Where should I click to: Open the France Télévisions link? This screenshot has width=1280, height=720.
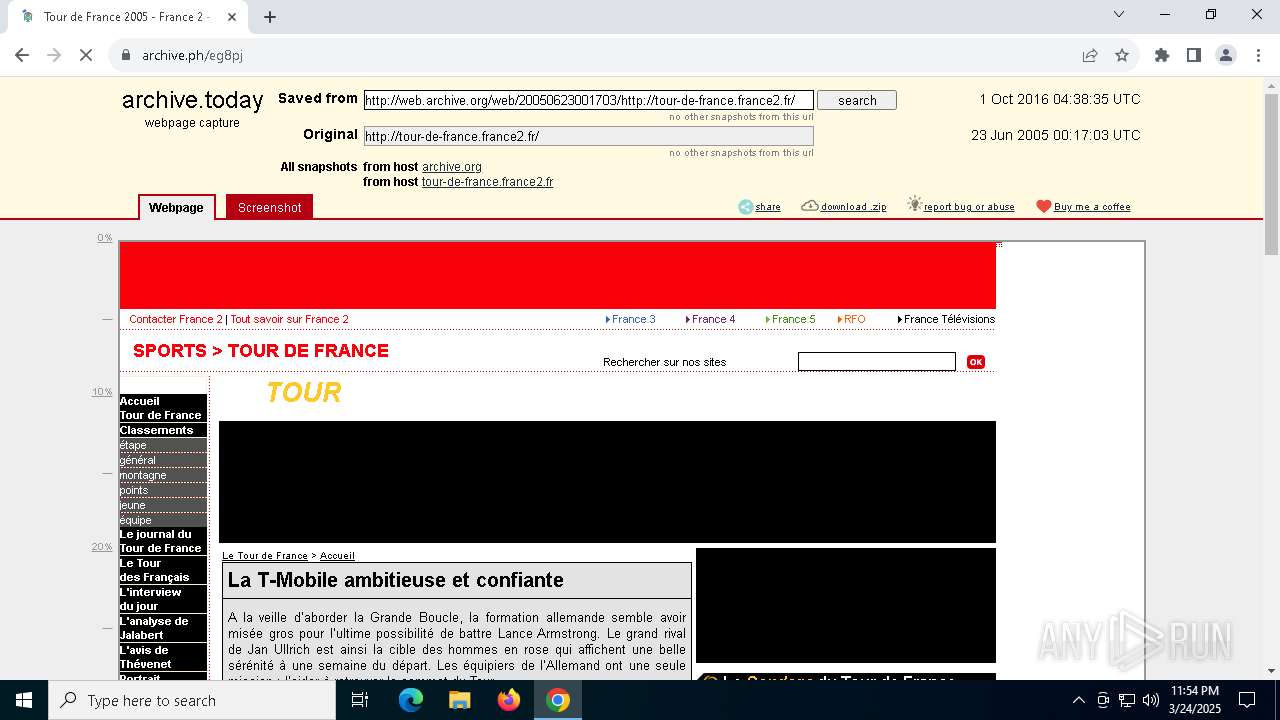click(947, 319)
